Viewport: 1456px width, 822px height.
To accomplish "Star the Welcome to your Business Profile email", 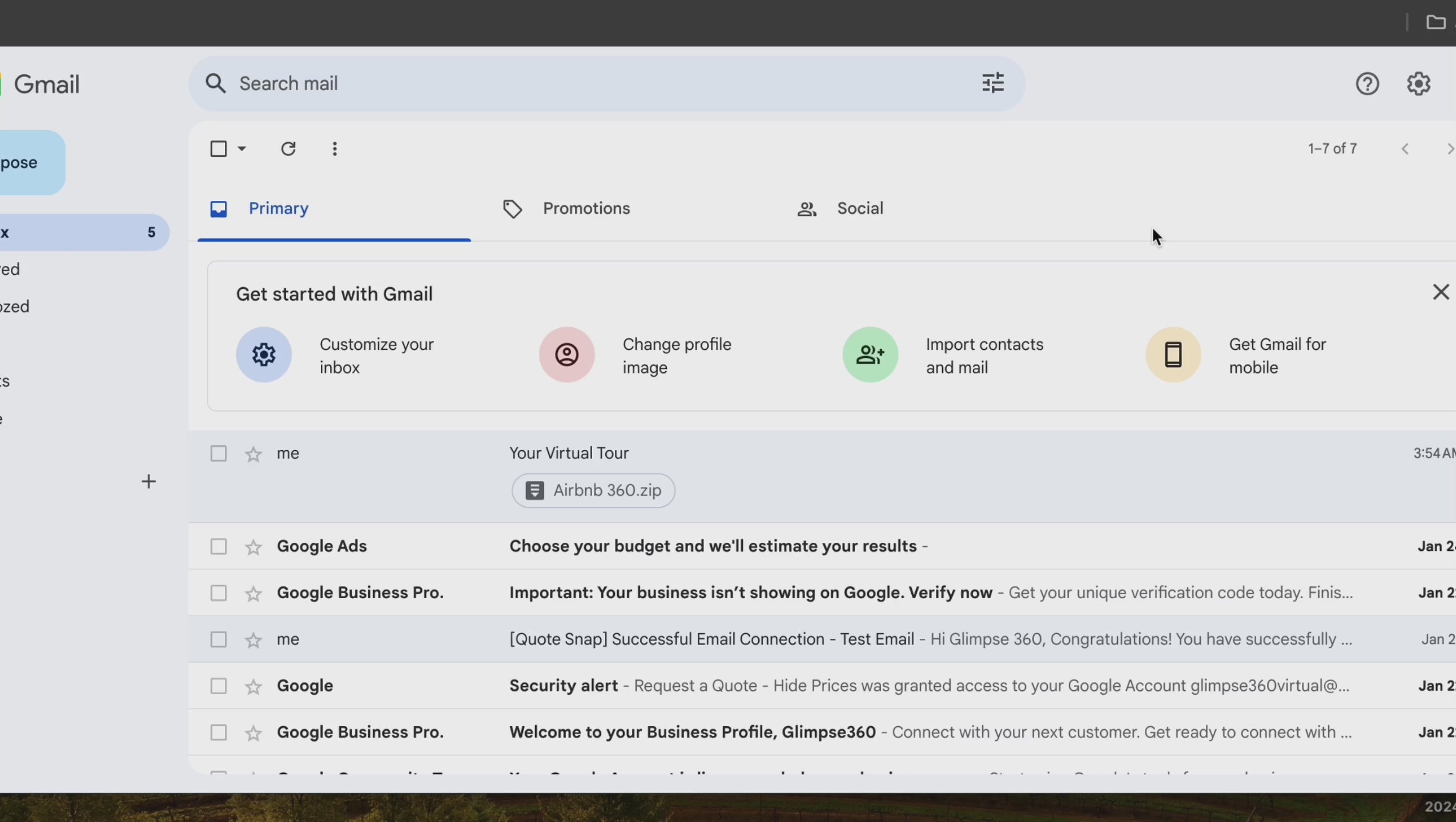I will click(253, 734).
